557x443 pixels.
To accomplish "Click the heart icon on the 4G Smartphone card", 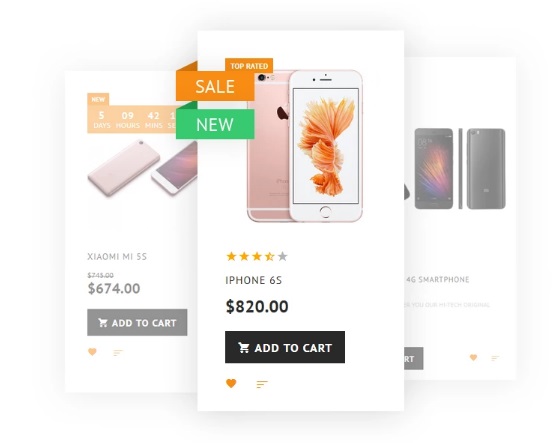I will point(473,357).
